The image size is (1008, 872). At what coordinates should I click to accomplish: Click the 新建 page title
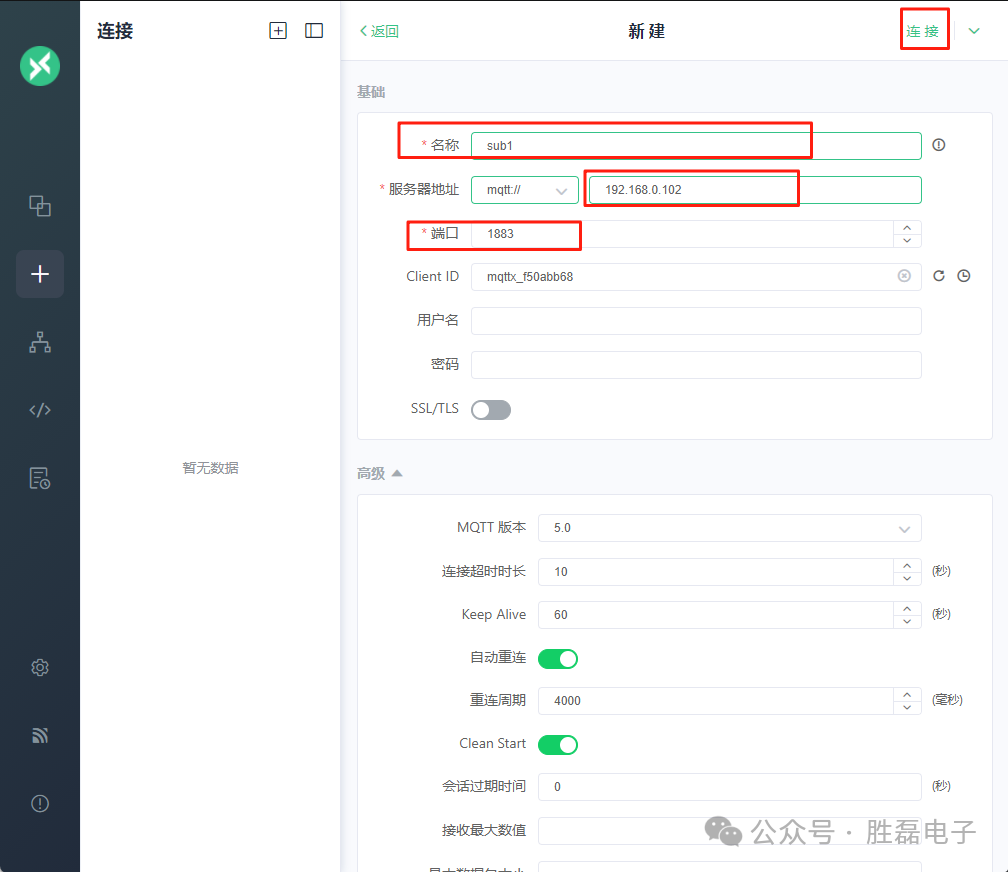[x=647, y=31]
